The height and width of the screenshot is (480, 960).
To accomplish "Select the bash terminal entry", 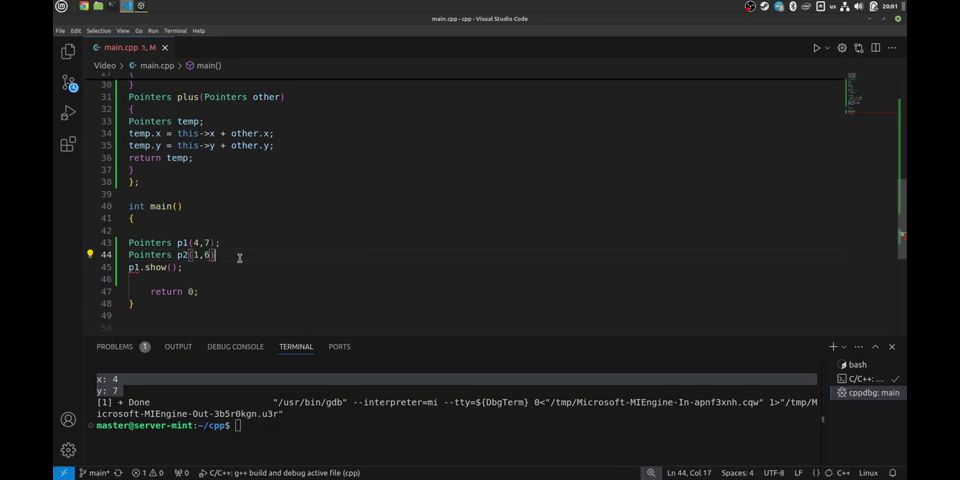I will pos(868,364).
